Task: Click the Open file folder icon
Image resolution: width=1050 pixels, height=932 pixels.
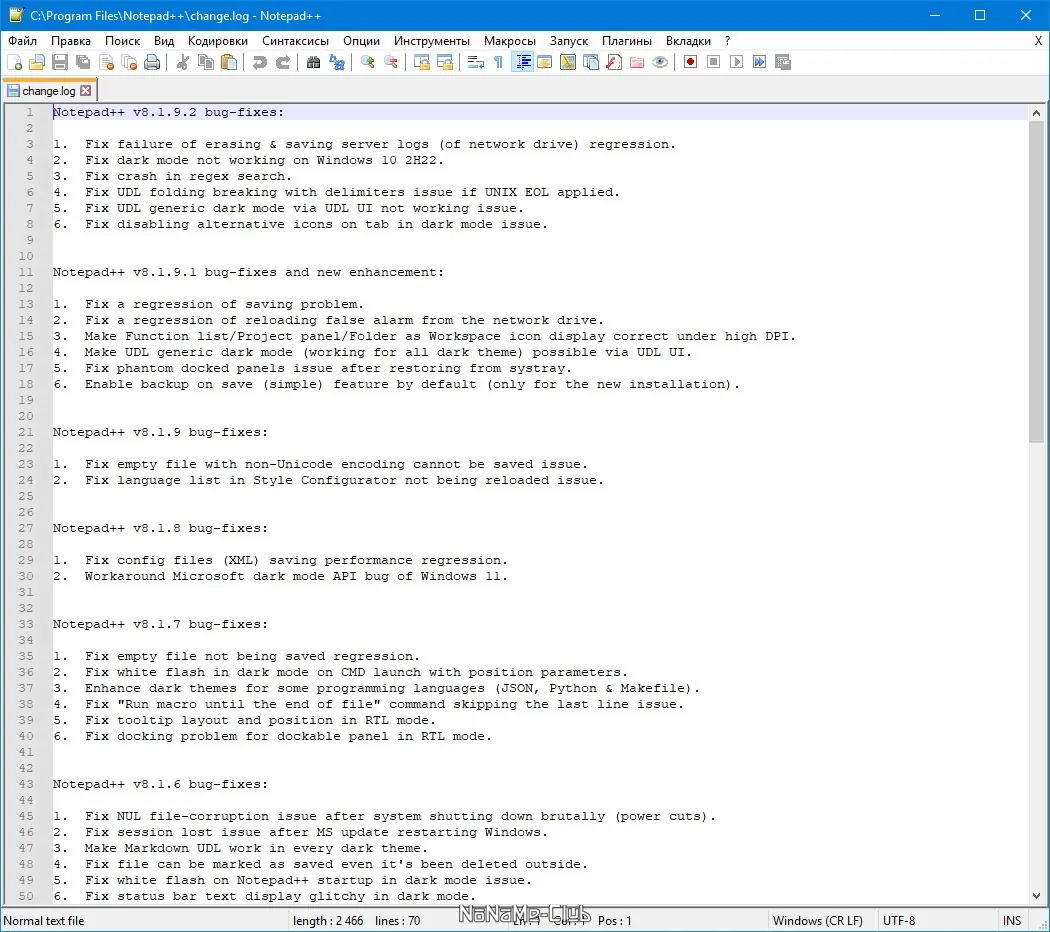Action: point(38,62)
